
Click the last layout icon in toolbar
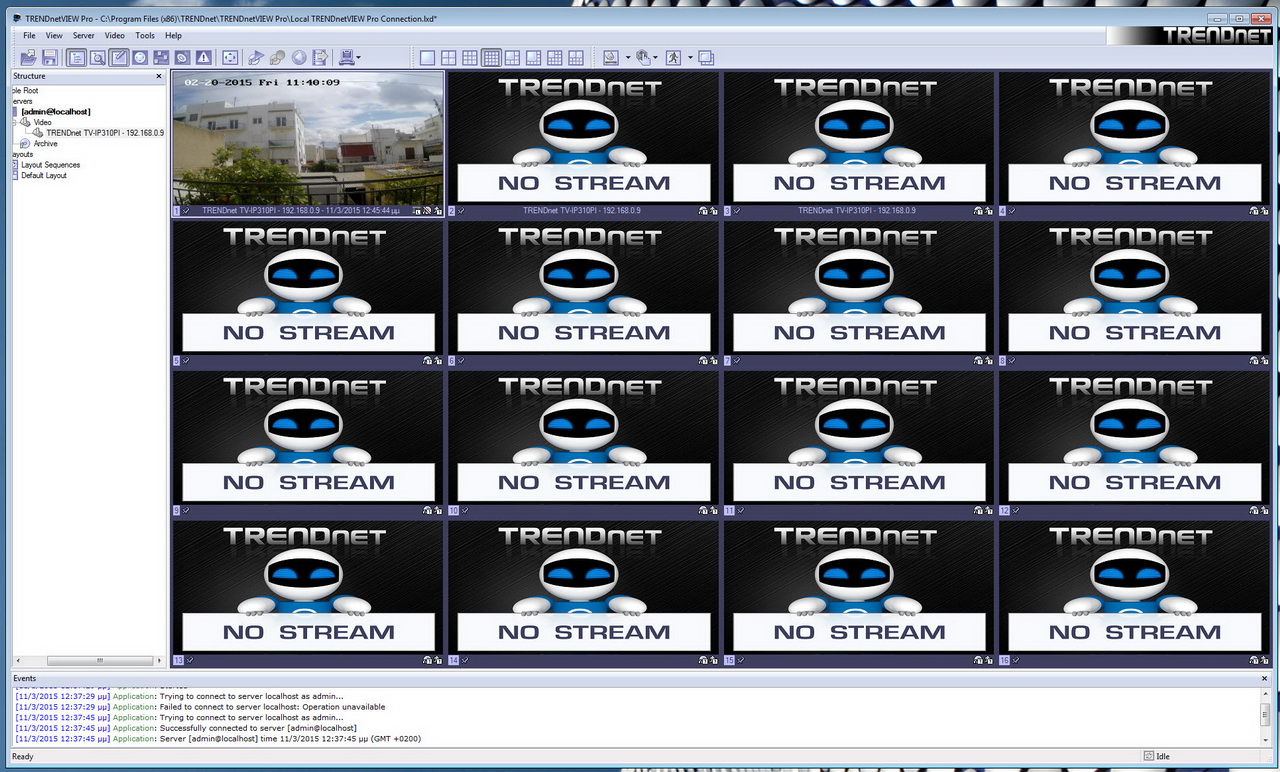[x=577, y=58]
